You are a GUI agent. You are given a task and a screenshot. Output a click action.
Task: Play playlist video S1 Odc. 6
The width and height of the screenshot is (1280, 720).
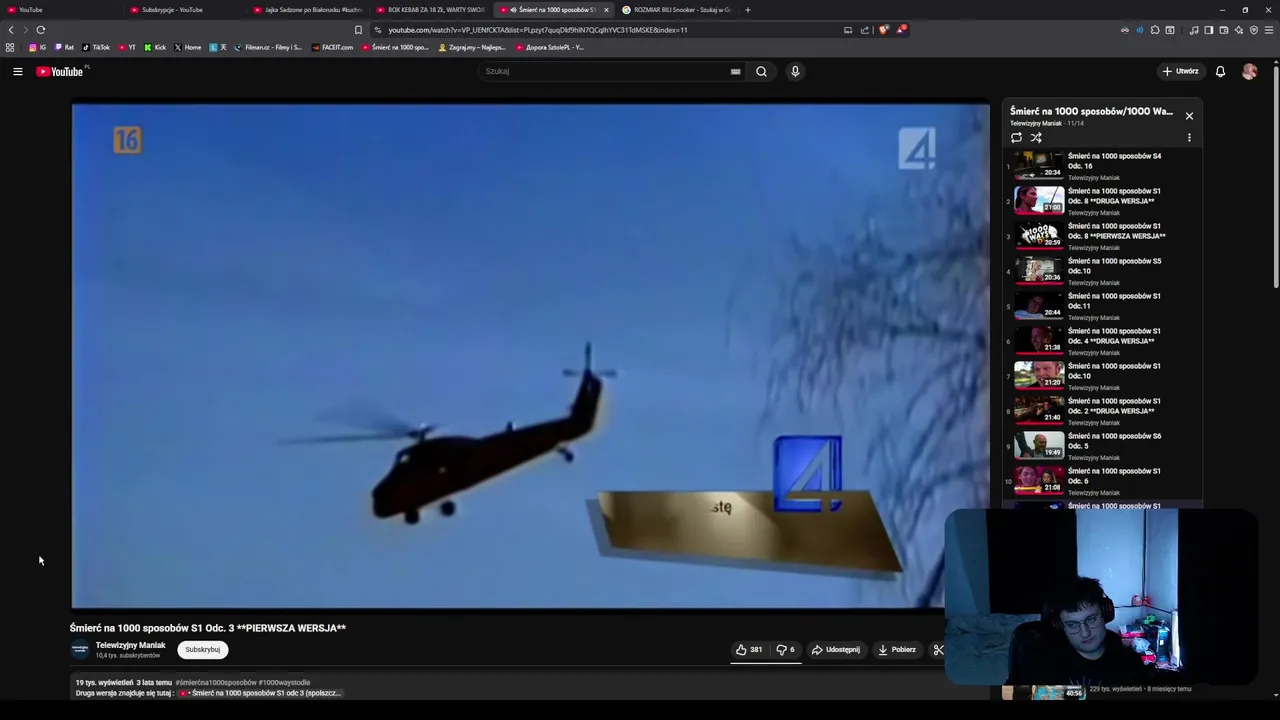tap(1101, 481)
